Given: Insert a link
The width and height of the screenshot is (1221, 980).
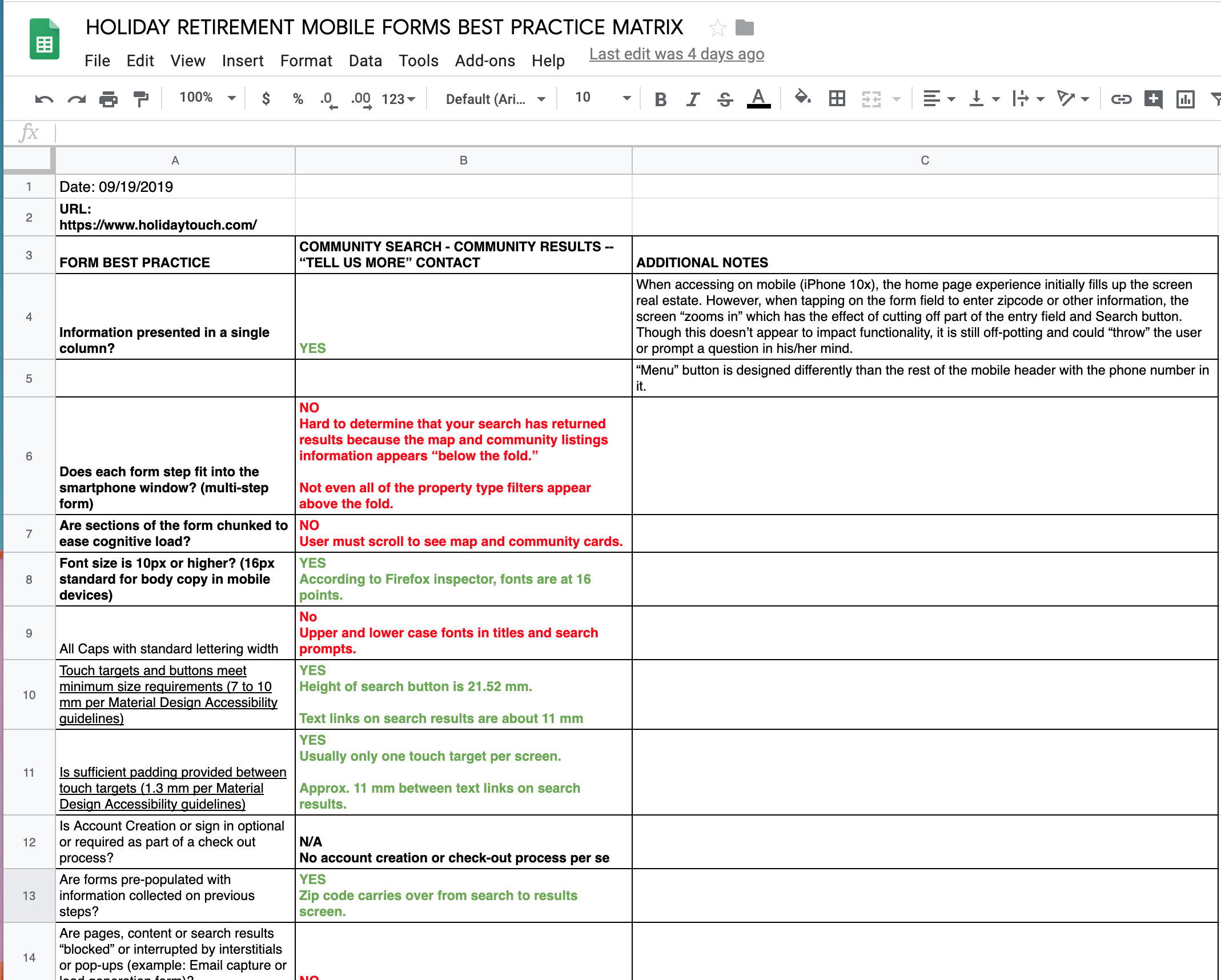Looking at the screenshot, I should tap(1120, 99).
